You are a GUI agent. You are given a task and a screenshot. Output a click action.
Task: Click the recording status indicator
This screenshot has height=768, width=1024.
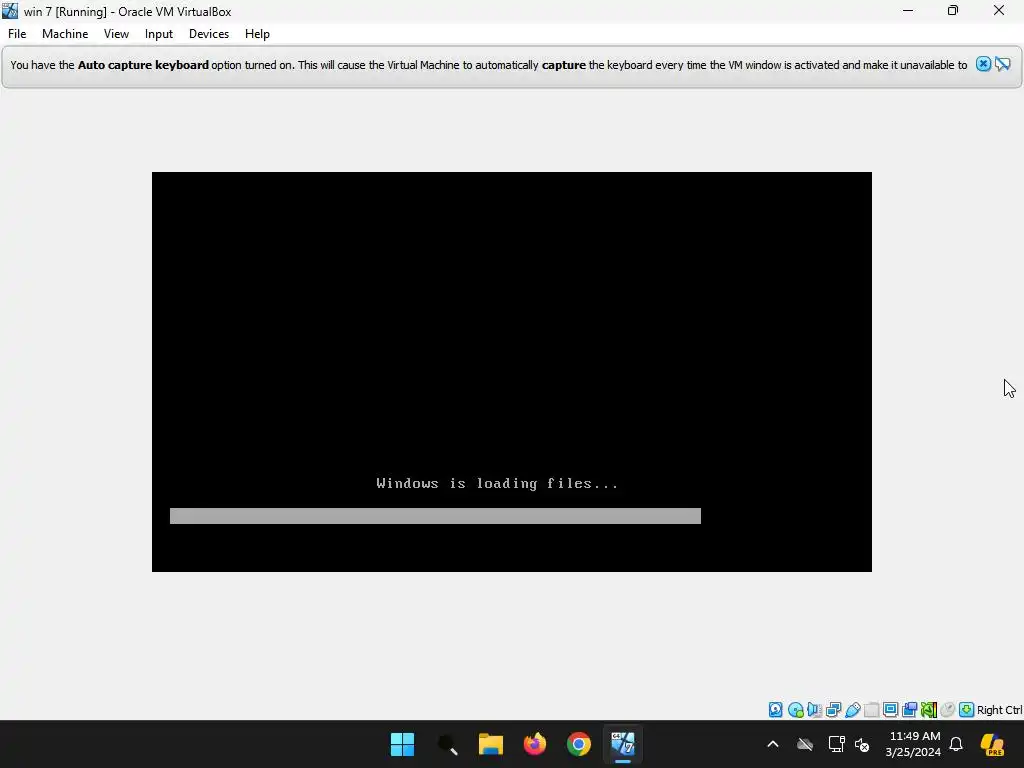(x=909, y=710)
